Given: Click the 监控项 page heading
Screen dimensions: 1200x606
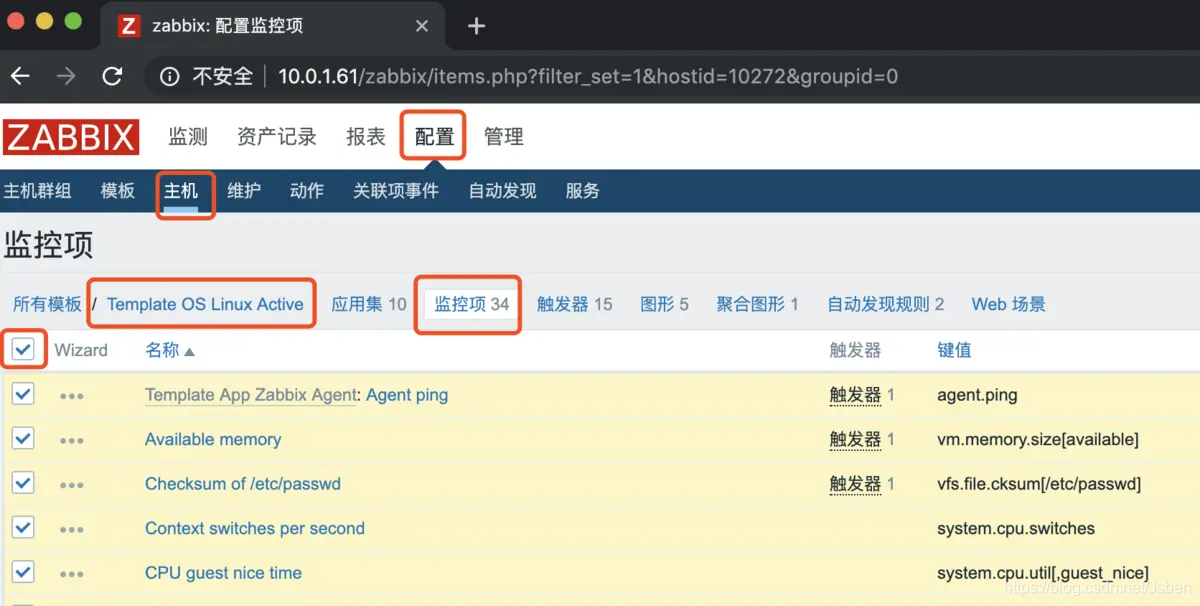Looking at the screenshot, I should click(49, 245).
